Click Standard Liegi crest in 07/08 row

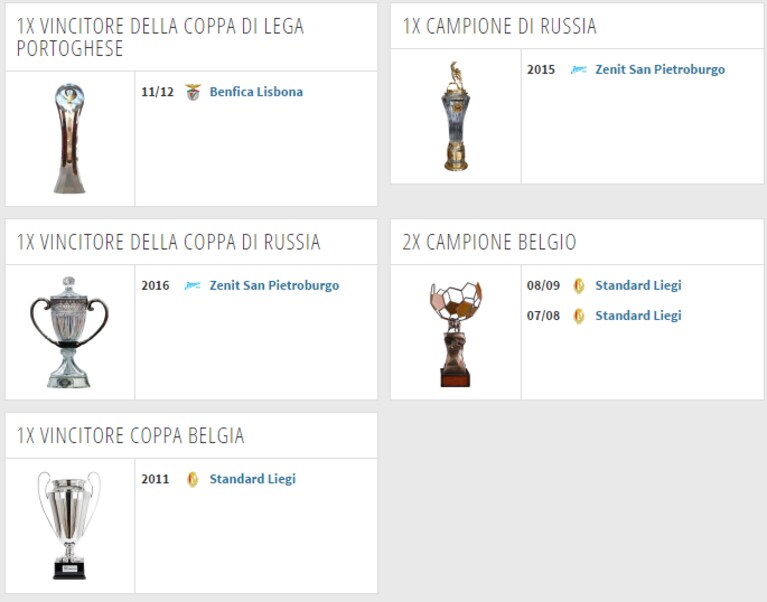pyautogui.click(x=579, y=316)
